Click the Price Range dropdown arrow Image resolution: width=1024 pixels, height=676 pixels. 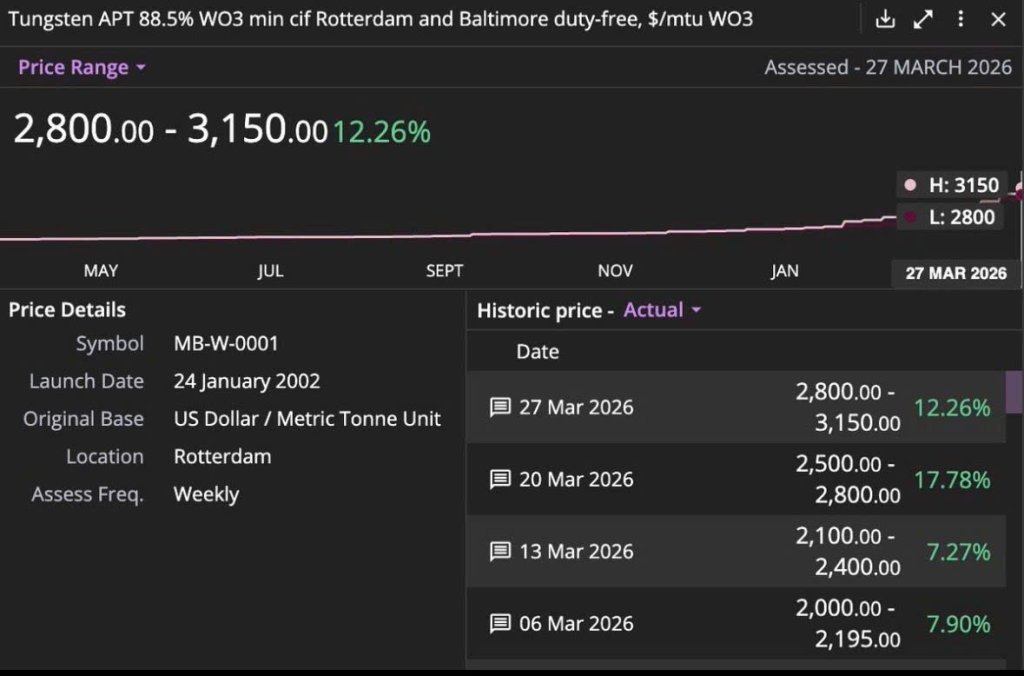141,67
